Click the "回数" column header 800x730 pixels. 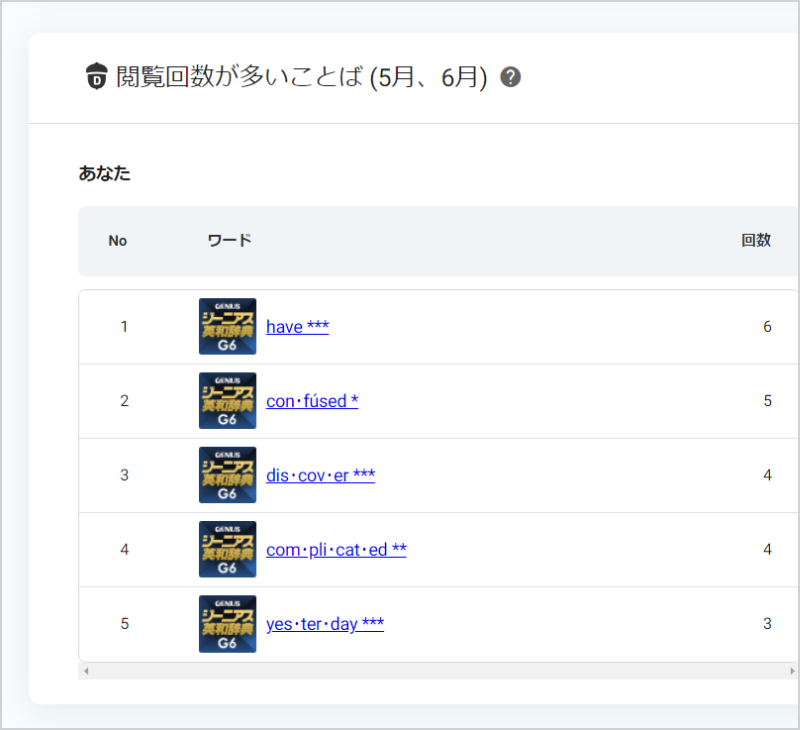756,240
